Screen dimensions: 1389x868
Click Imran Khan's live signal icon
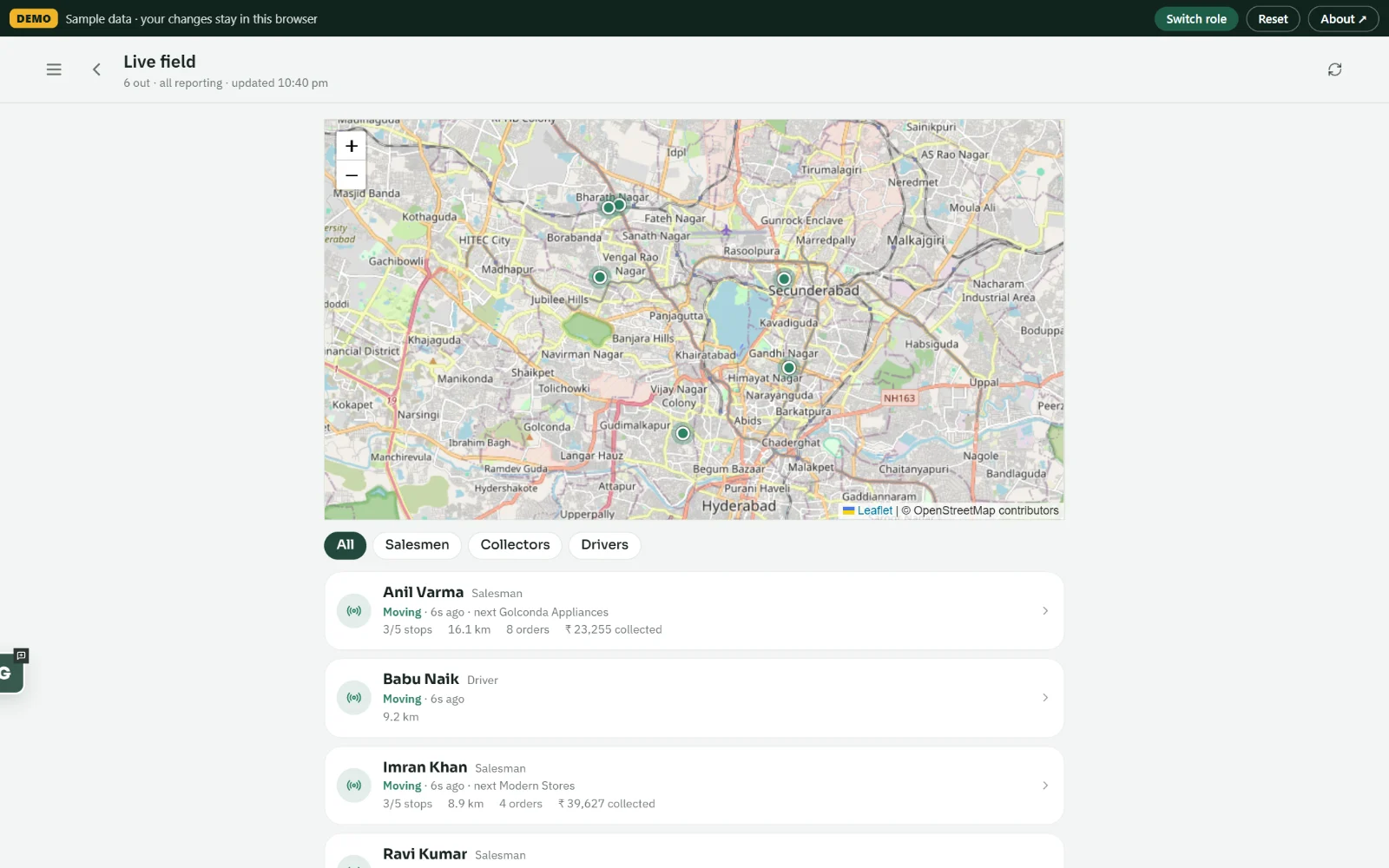point(354,786)
